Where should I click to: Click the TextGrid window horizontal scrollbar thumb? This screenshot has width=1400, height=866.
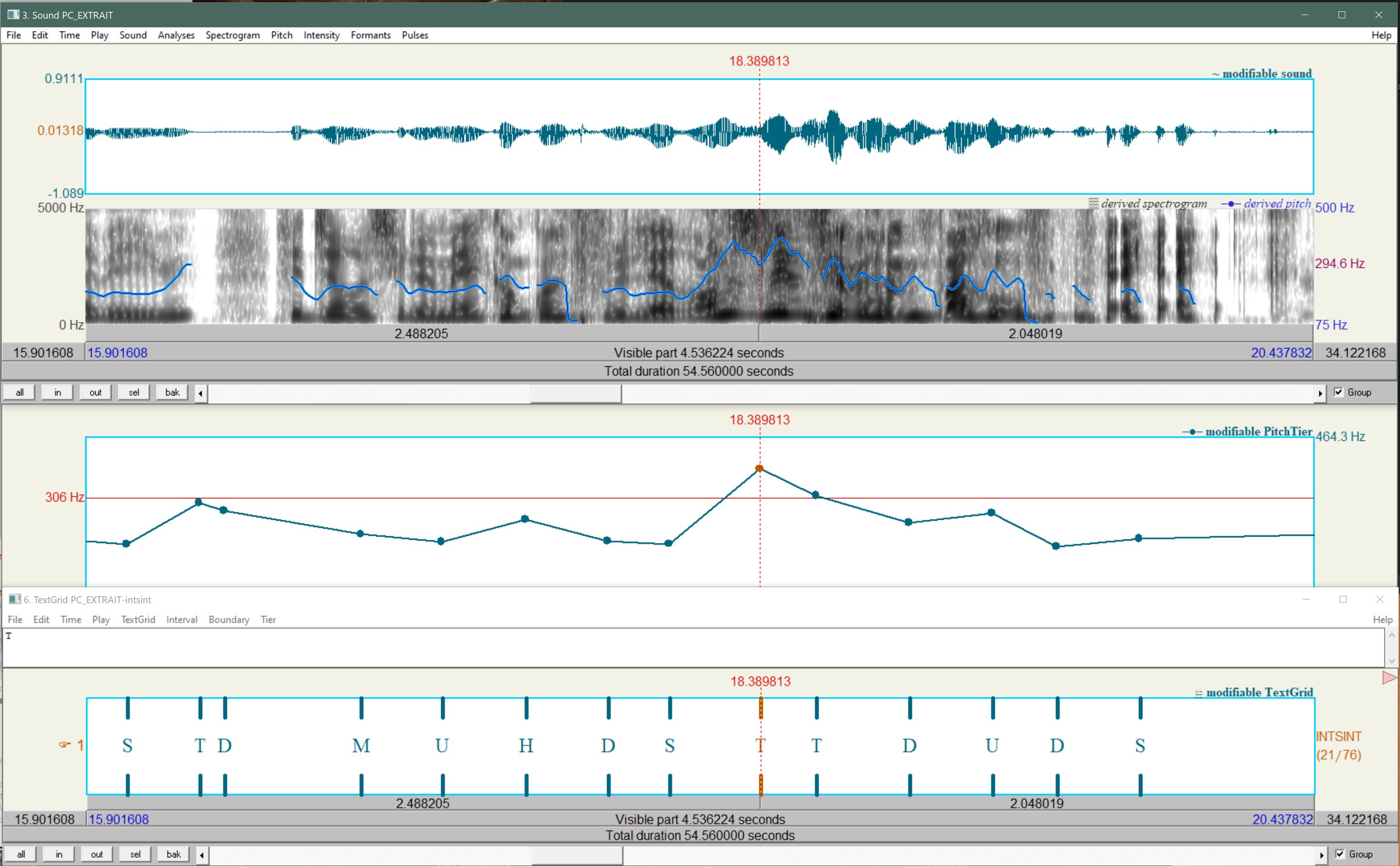[x=577, y=855]
